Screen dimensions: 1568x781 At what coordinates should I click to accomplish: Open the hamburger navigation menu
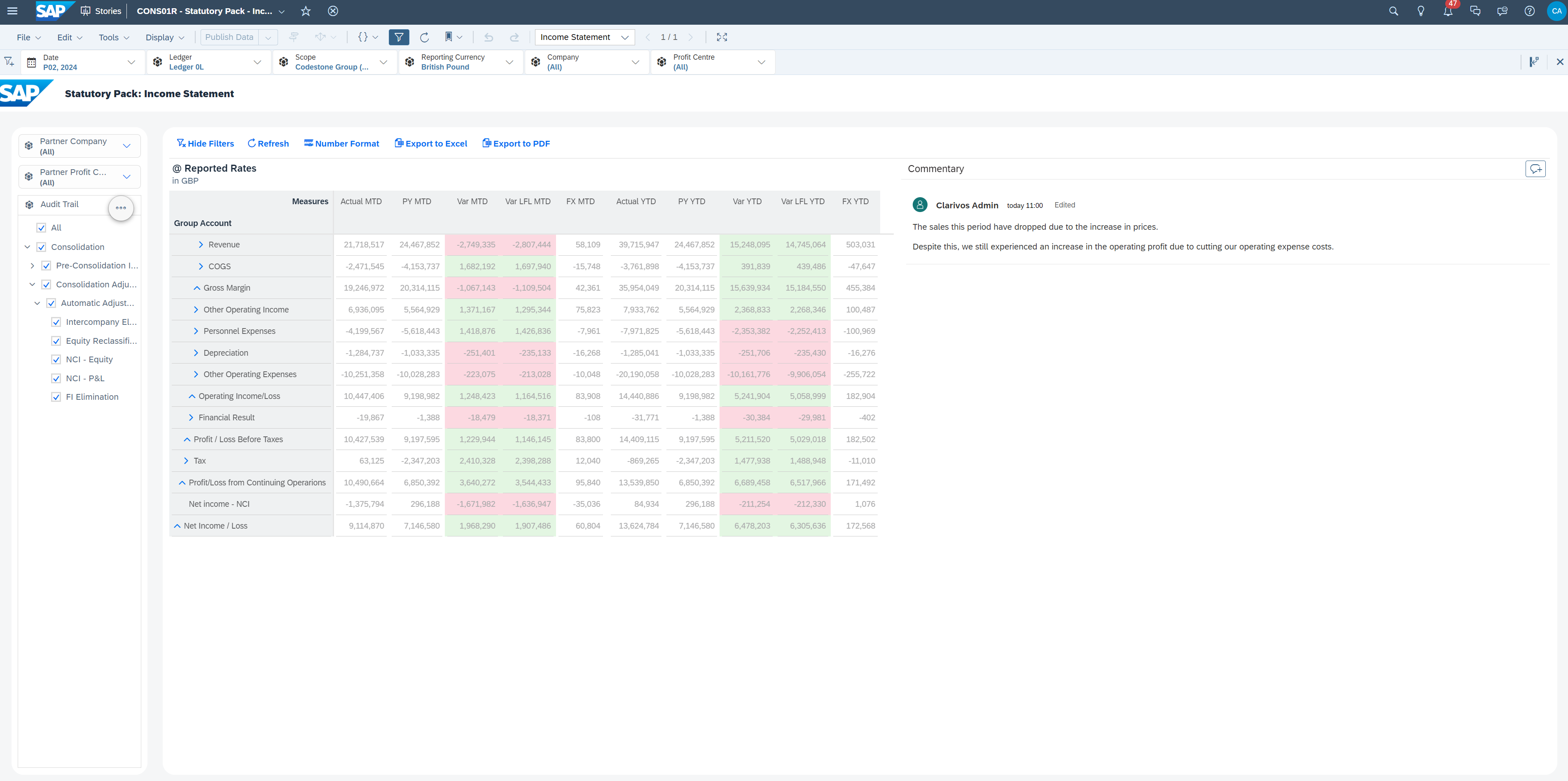coord(12,11)
